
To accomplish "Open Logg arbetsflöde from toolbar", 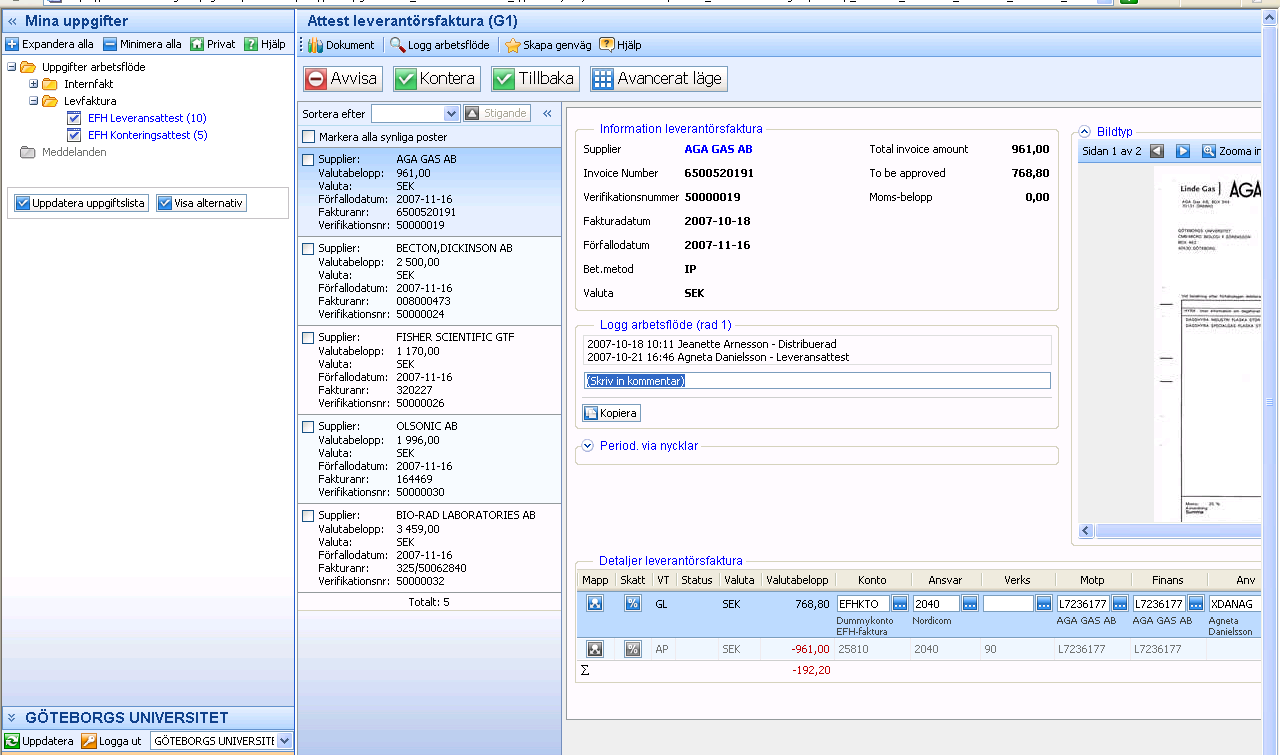I will coord(439,45).
